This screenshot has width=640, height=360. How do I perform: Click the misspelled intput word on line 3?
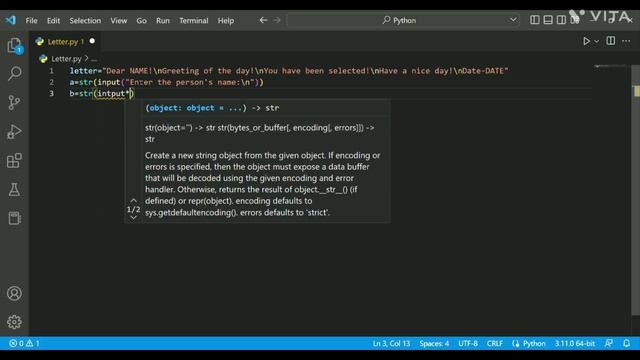[111, 93]
